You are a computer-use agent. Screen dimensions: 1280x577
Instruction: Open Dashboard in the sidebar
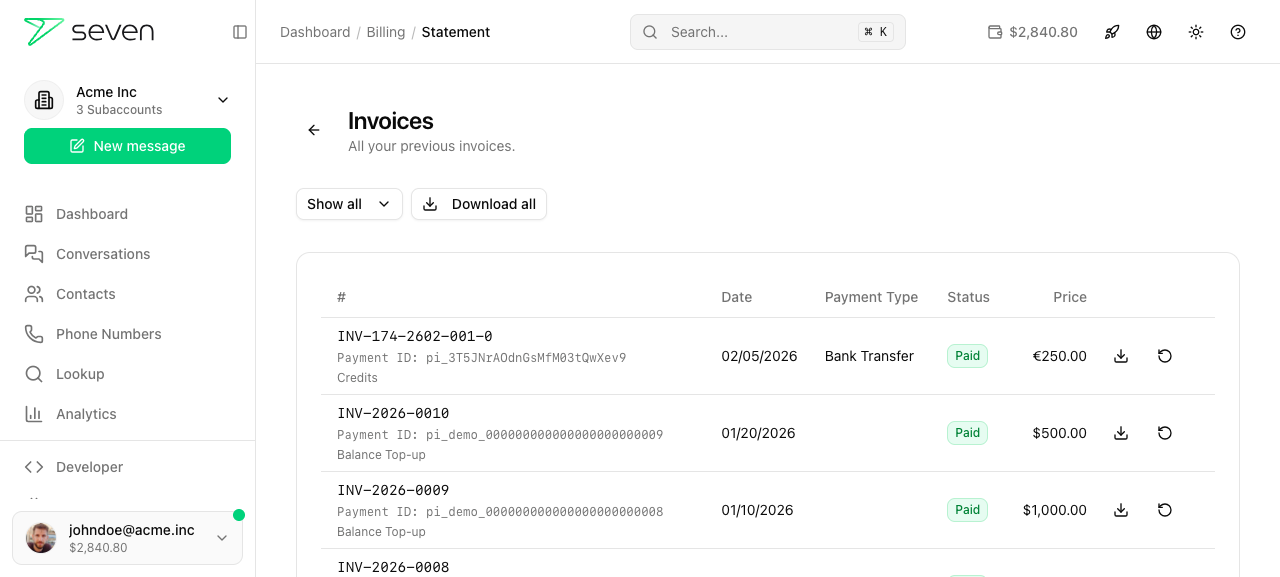point(92,214)
